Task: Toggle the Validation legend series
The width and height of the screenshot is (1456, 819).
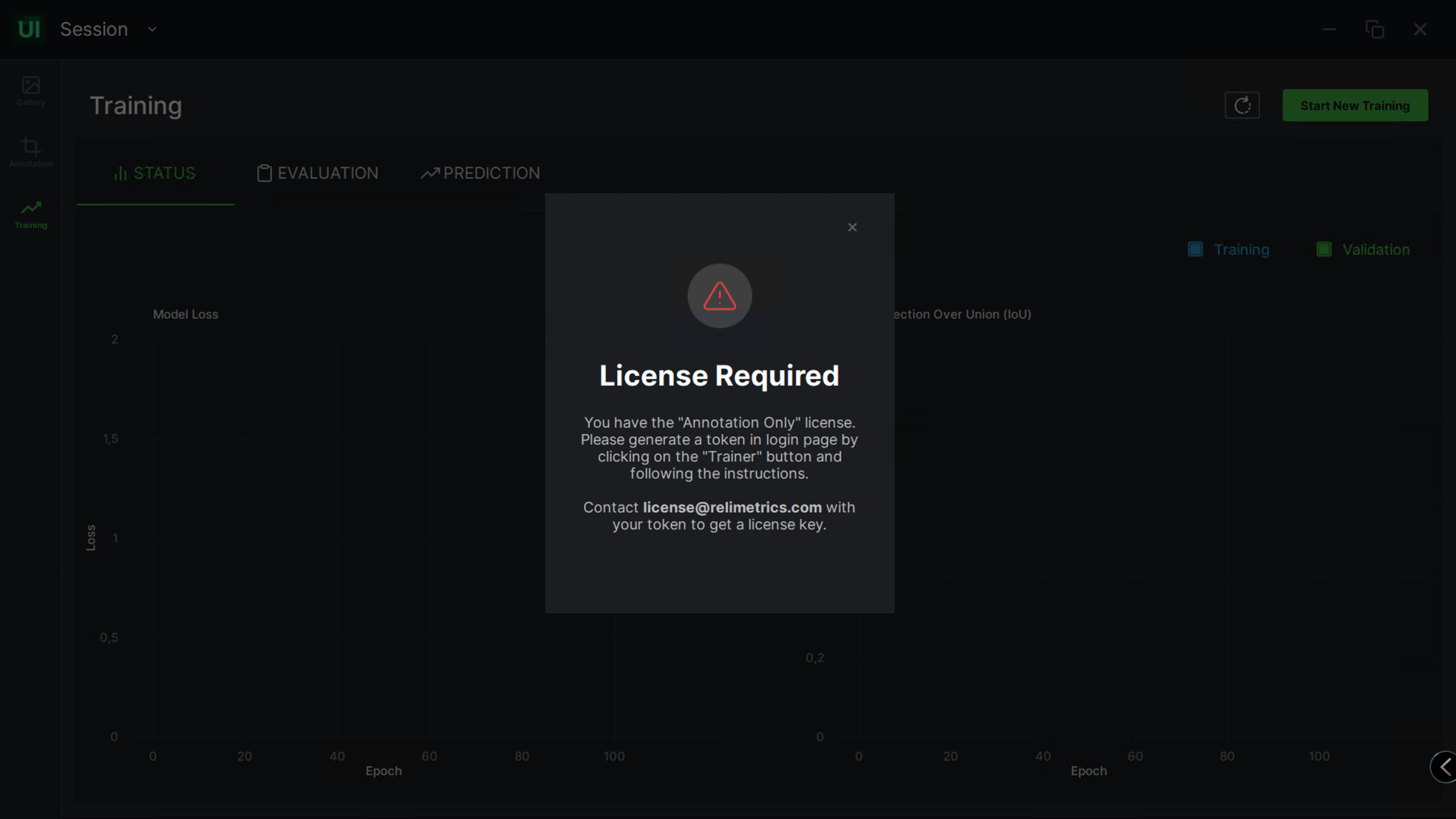Action: coord(1375,250)
